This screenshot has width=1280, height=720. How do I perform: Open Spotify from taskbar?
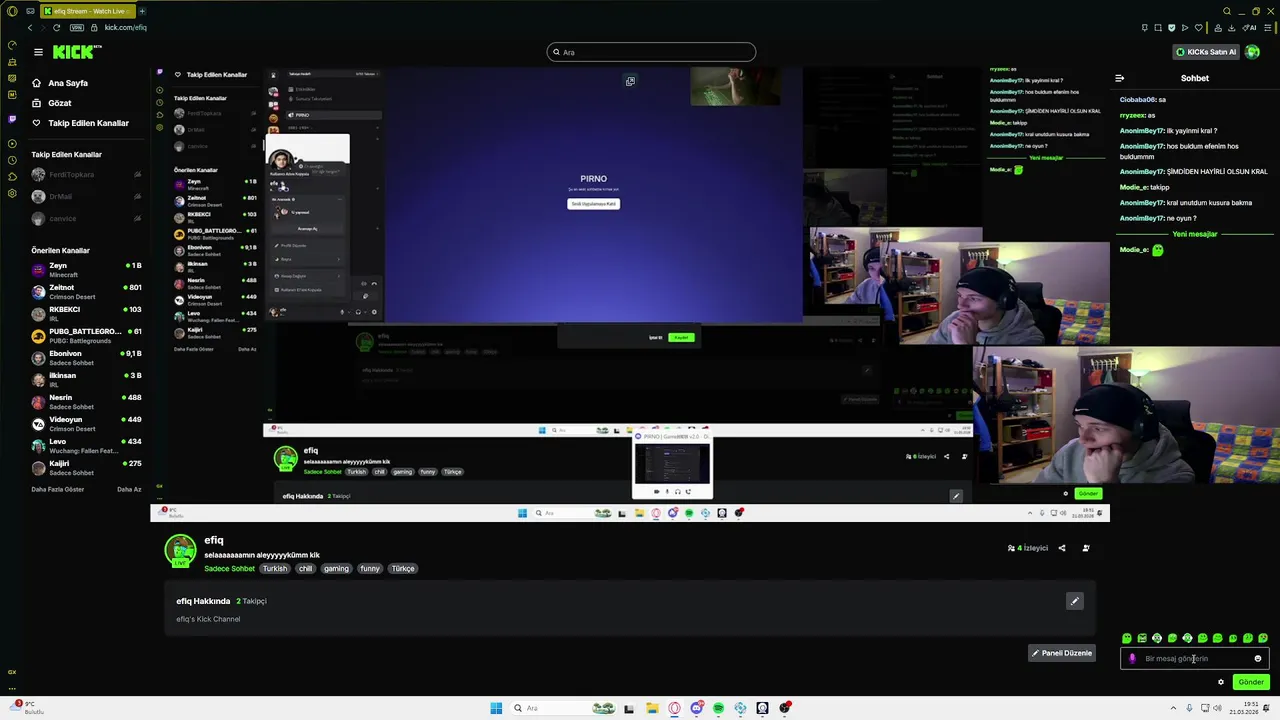click(x=718, y=708)
